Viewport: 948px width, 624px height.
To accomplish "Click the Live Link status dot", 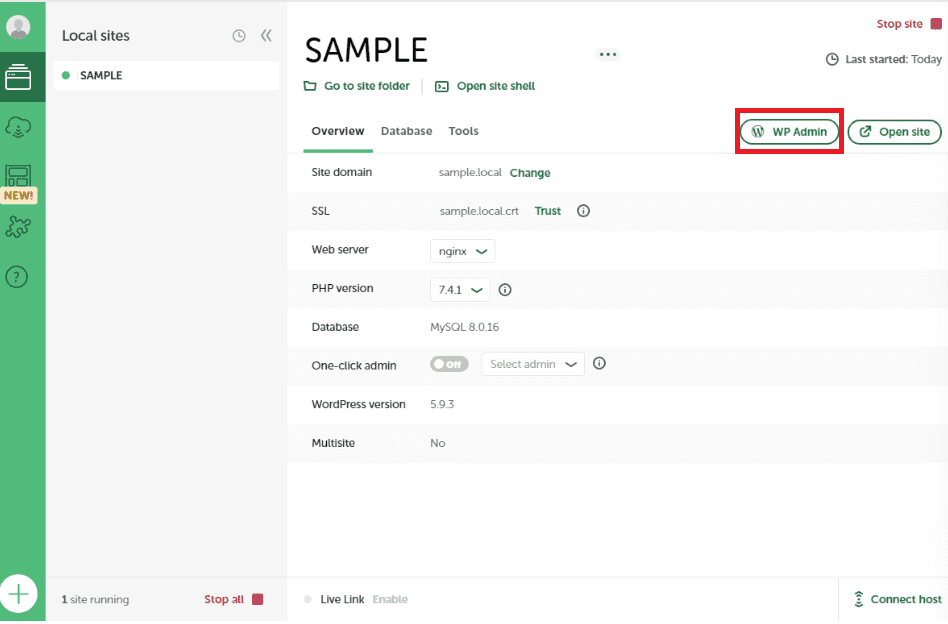I will [308, 599].
